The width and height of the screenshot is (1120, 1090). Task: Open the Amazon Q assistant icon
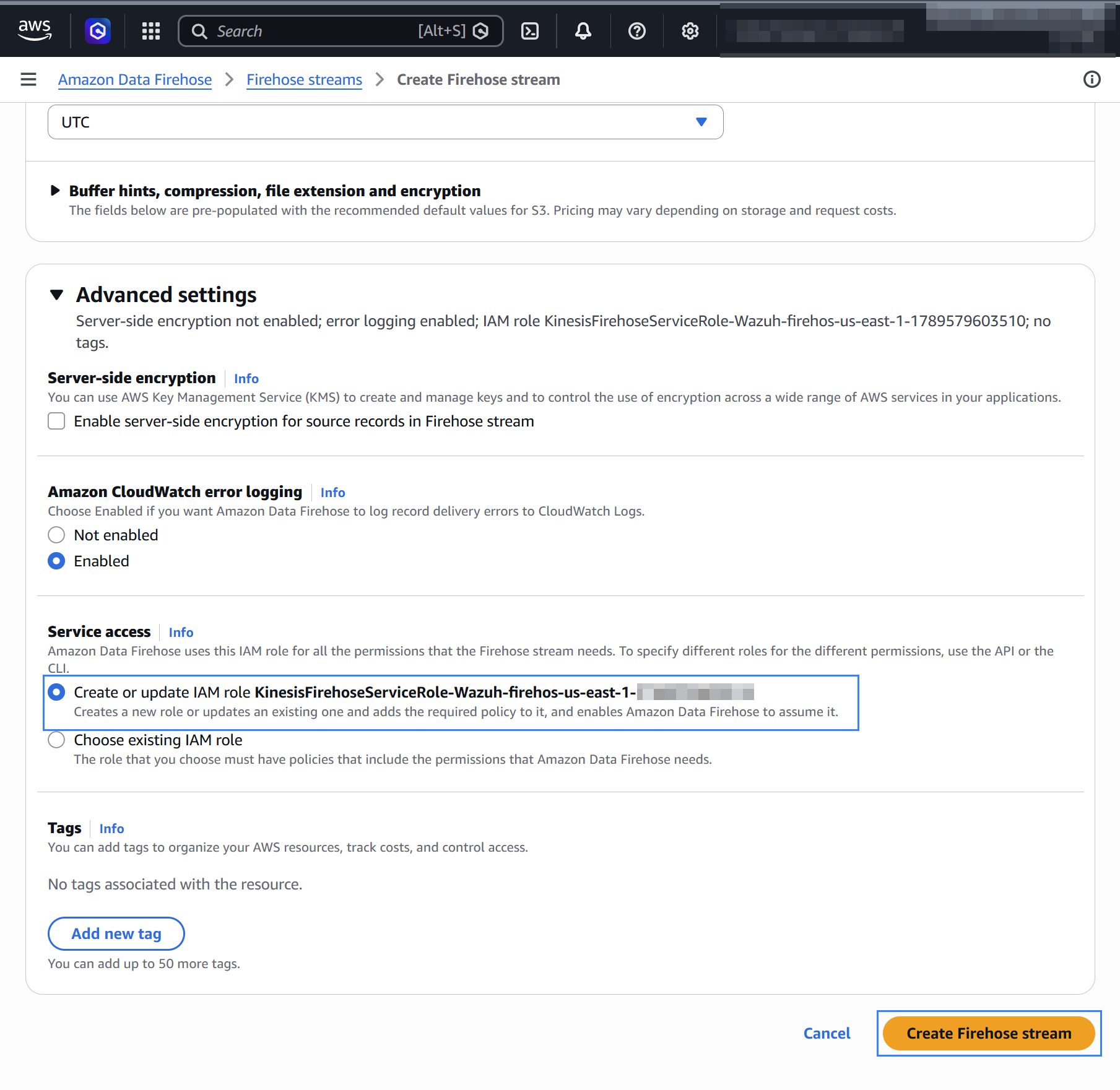(x=98, y=30)
